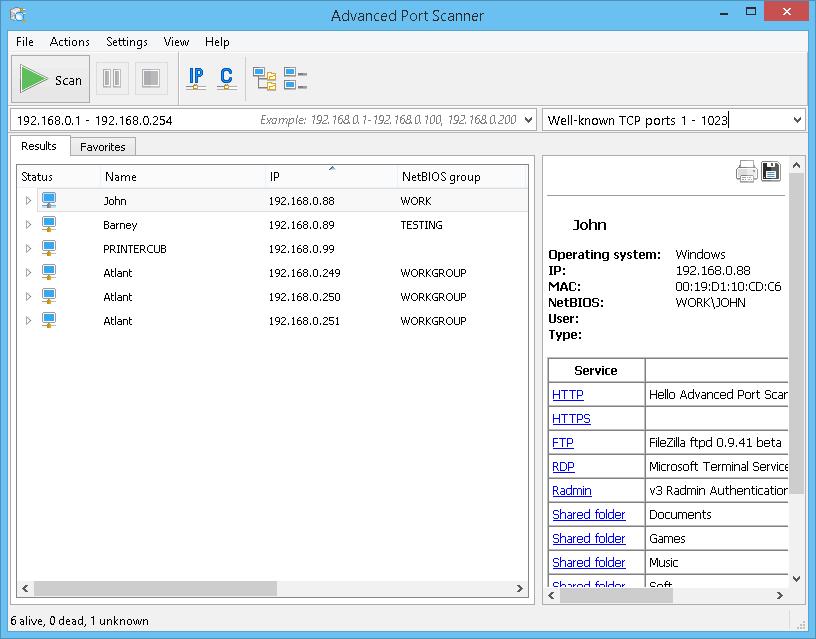Open the Radmin service link
Image resolution: width=816 pixels, height=639 pixels.
pyautogui.click(x=571, y=491)
